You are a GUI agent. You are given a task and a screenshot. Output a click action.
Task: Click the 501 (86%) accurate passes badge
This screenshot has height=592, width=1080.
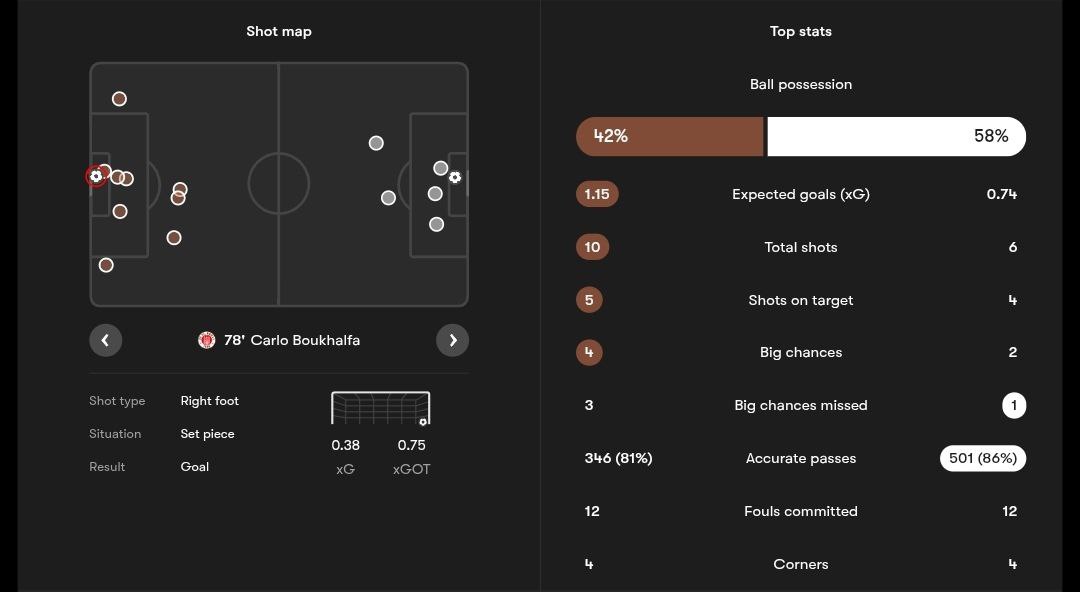983,458
